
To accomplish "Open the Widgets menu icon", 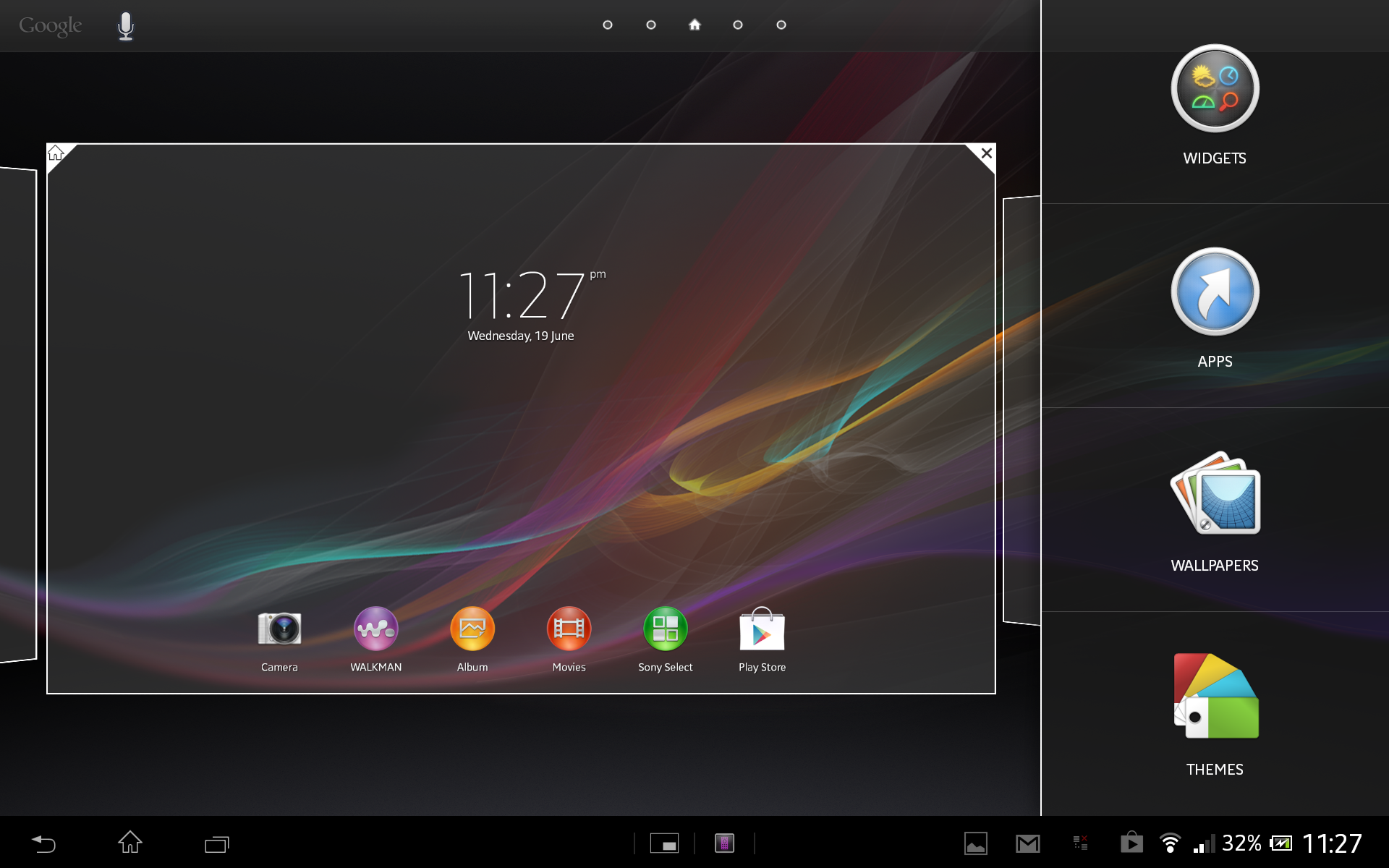I will (1215, 89).
